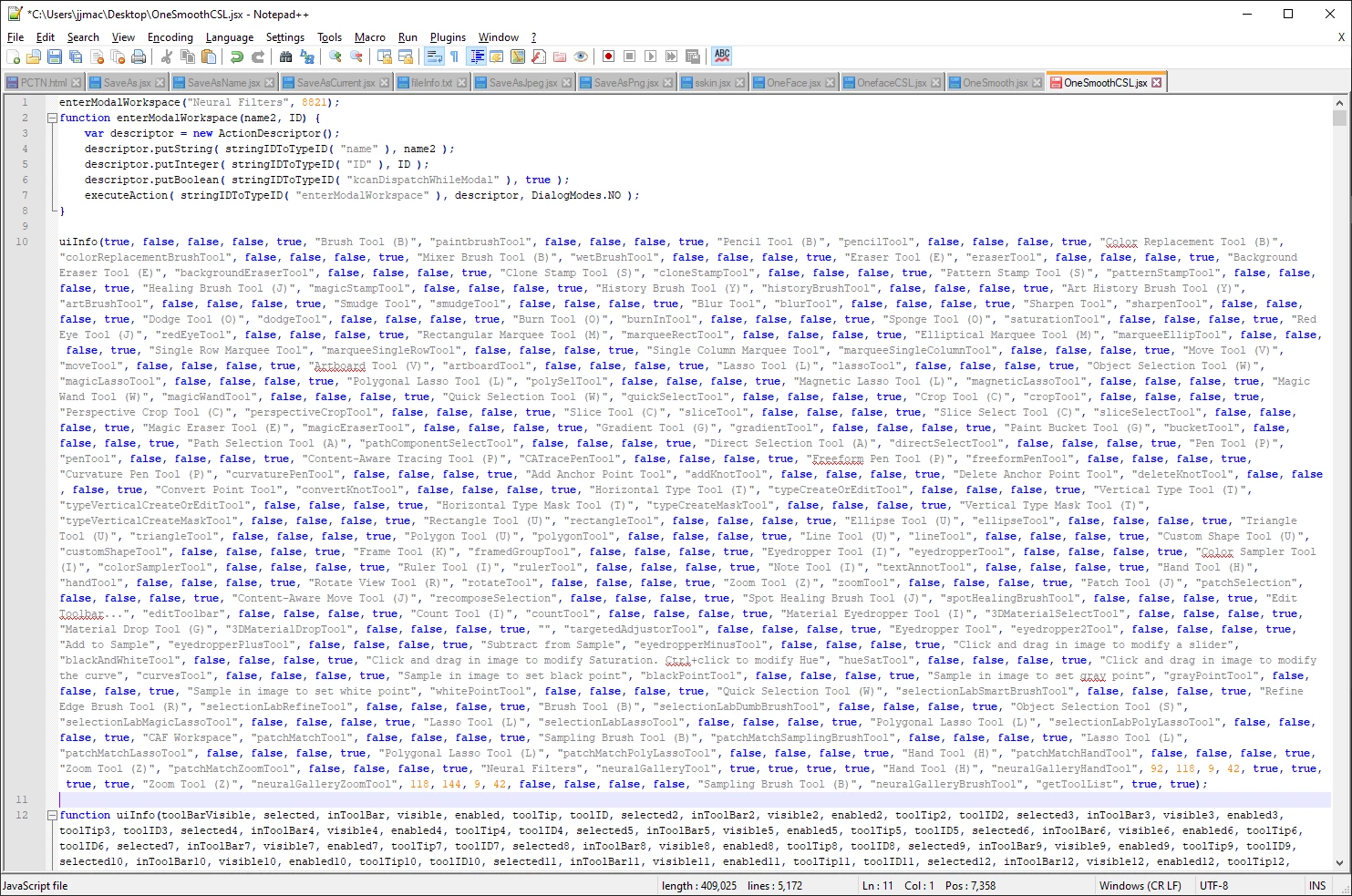
Task: Click the Close All icon
Action: [118, 57]
